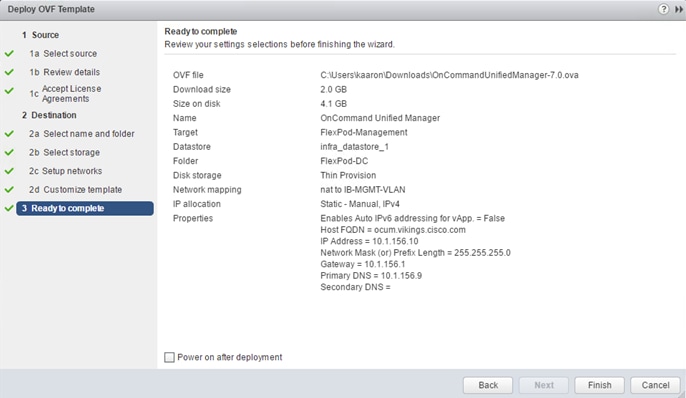Click the Size on disk value 4.1 GB

point(333,104)
